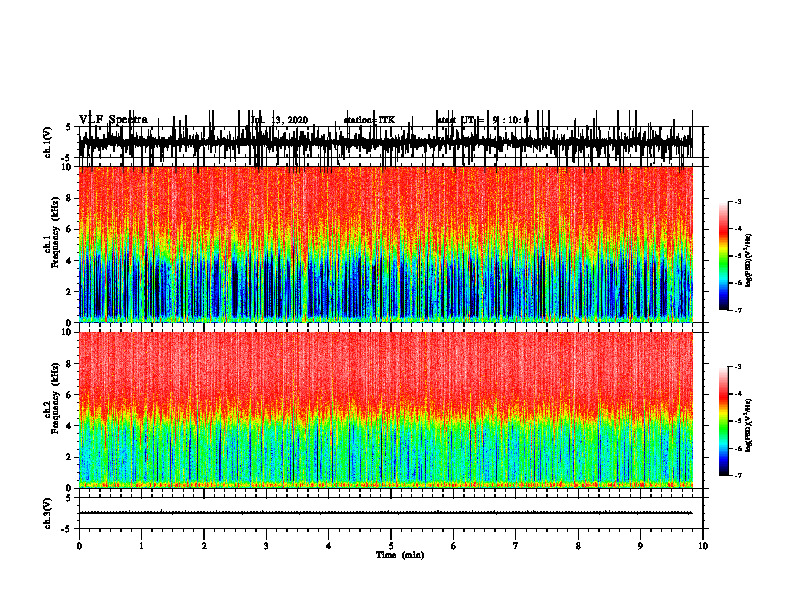Click the "ch.1(V)" waveform axis label
792x612 pixels.
click(x=48, y=142)
